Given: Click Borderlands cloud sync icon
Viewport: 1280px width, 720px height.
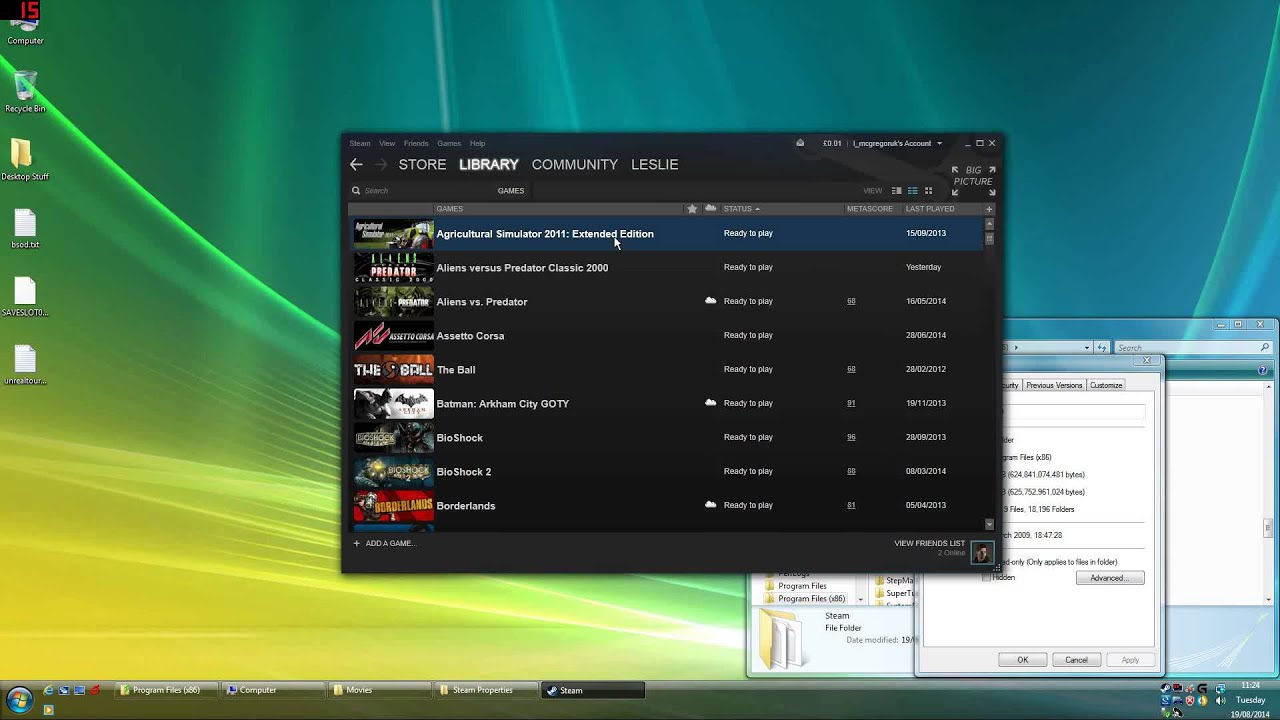Looking at the screenshot, I should point(710,505).
